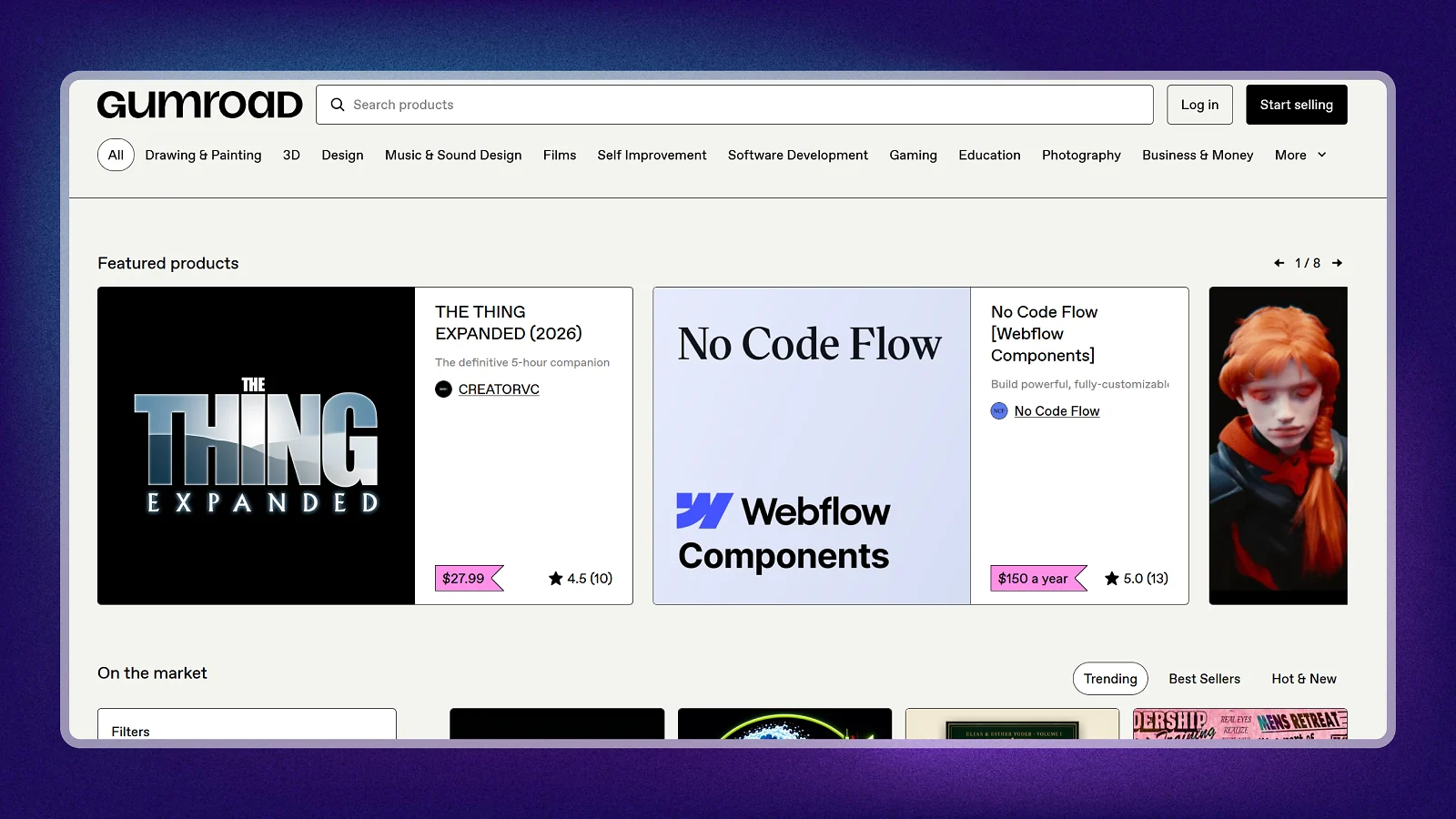Click the Log in button
1456x819 pixels.
point(1199,105)
